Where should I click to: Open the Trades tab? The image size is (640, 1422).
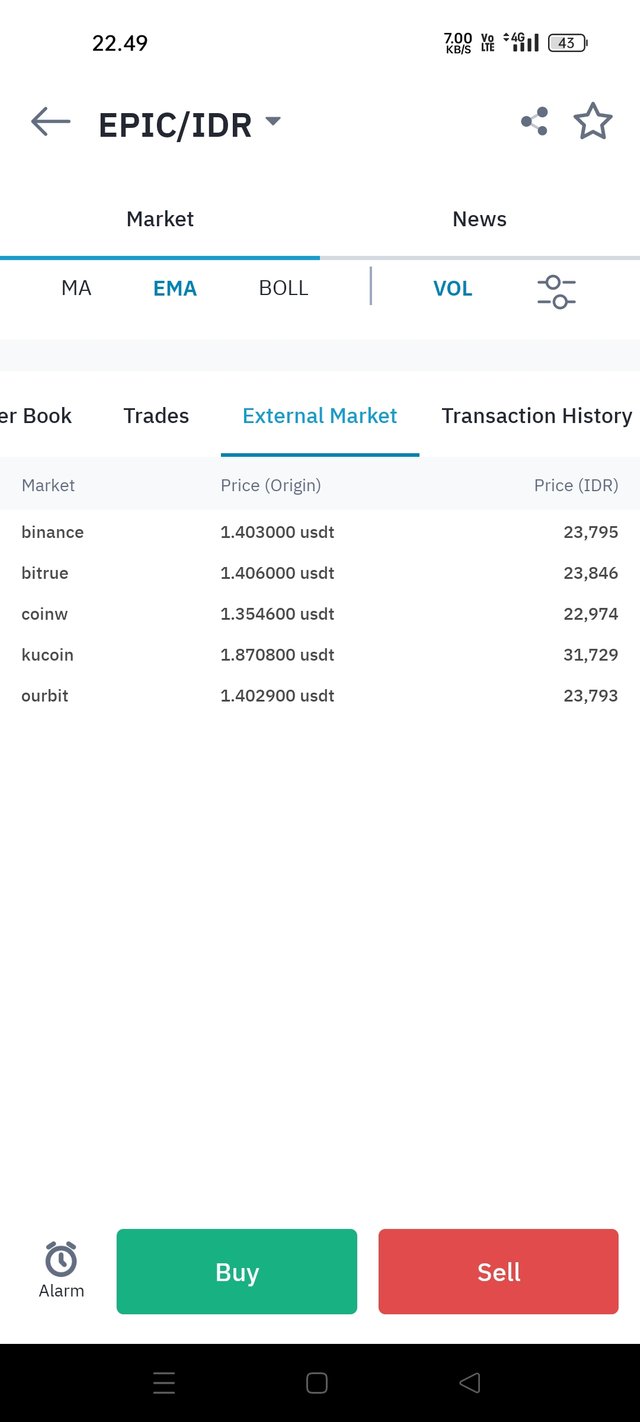[x=156, y=416]
